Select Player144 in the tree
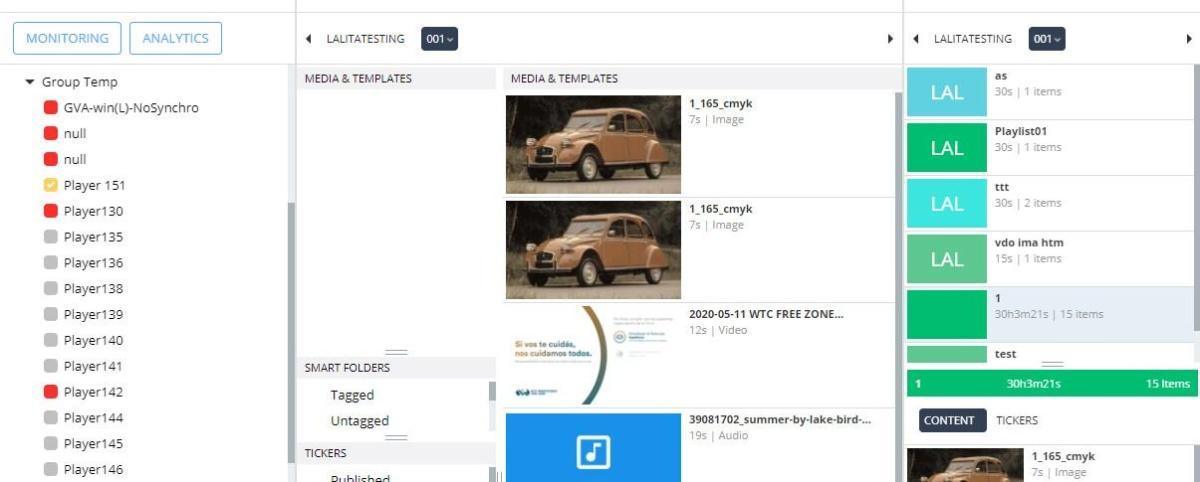The image size is (1200, 482). [93, 418]
